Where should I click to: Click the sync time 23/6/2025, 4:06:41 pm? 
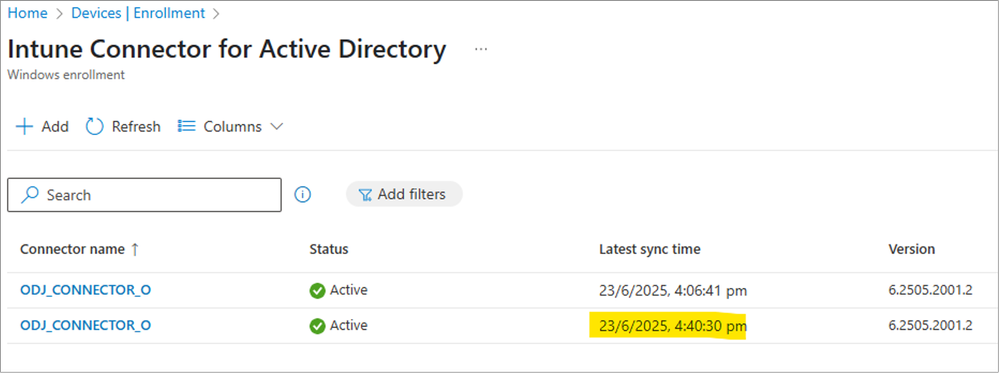673,291
